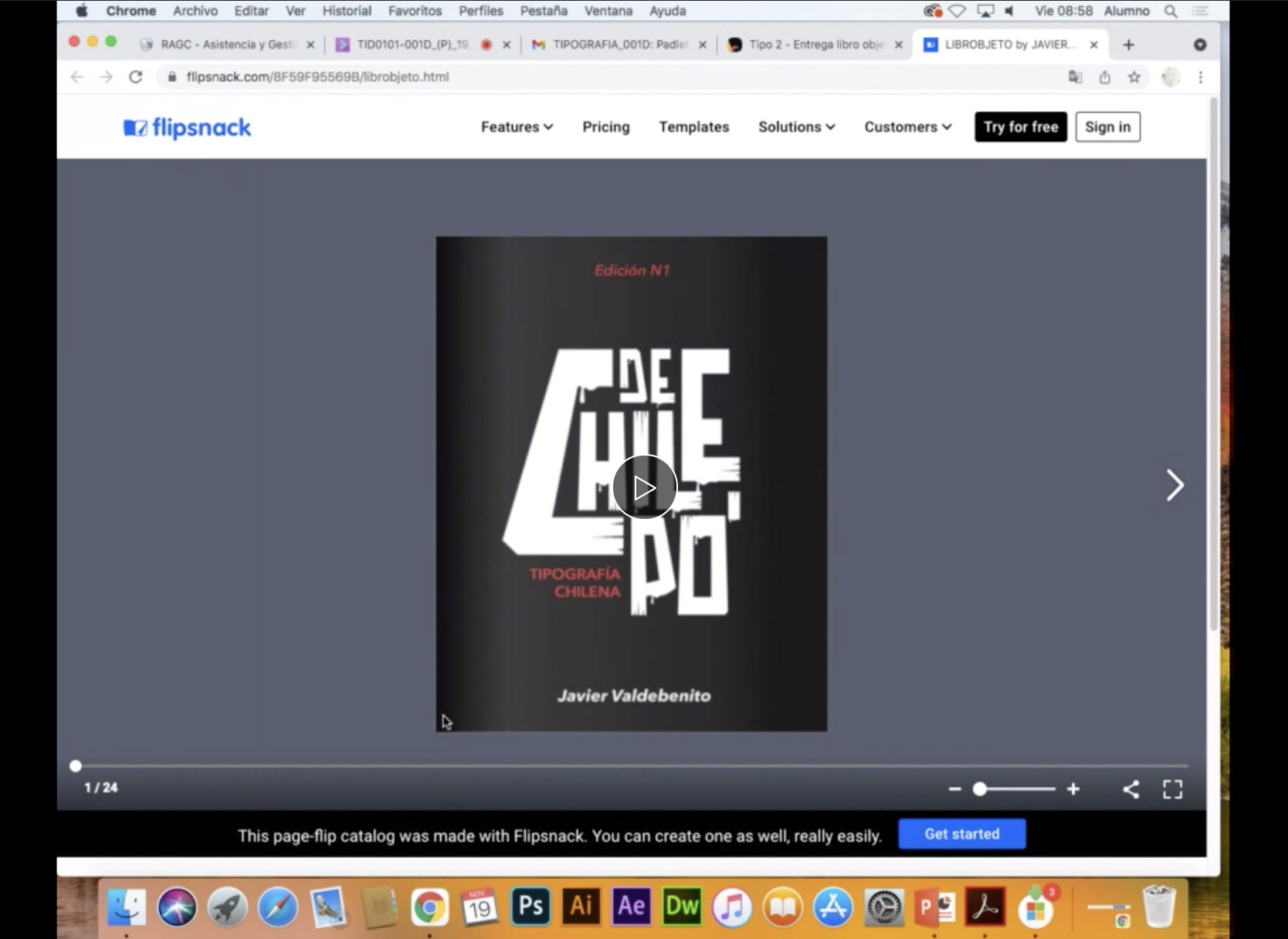The image size is (1288, 939).
Task: Click the zoom out minus icon
Action: click(x=955, y=789)
